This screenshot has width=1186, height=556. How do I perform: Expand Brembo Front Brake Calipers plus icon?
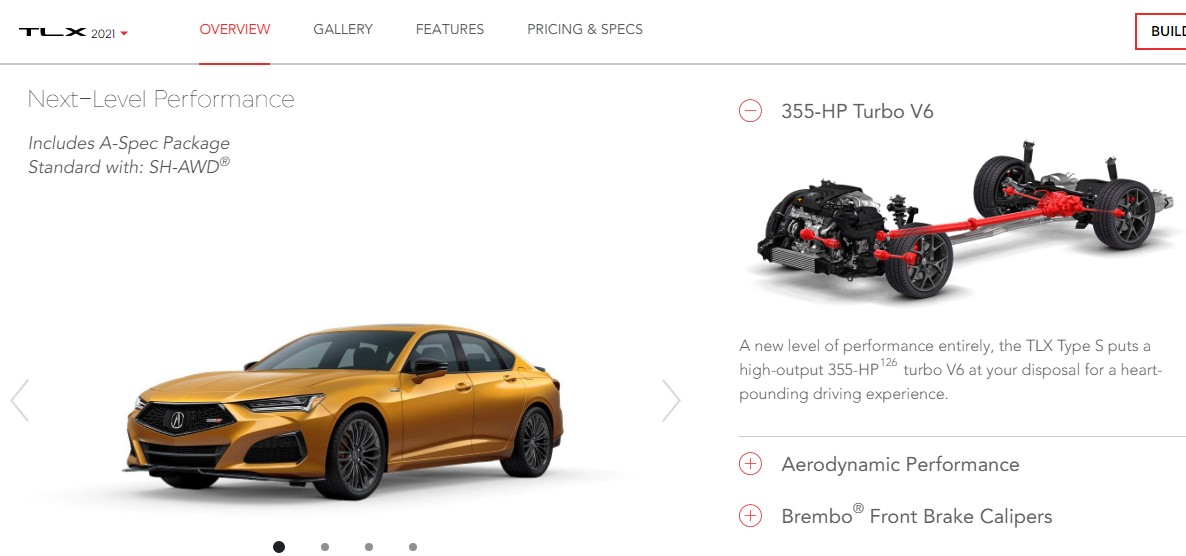[750, 517]
